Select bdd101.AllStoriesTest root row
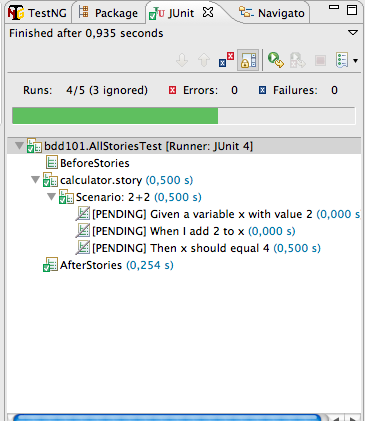This screenshot has width=365, height=421. (x=184, y=146)
